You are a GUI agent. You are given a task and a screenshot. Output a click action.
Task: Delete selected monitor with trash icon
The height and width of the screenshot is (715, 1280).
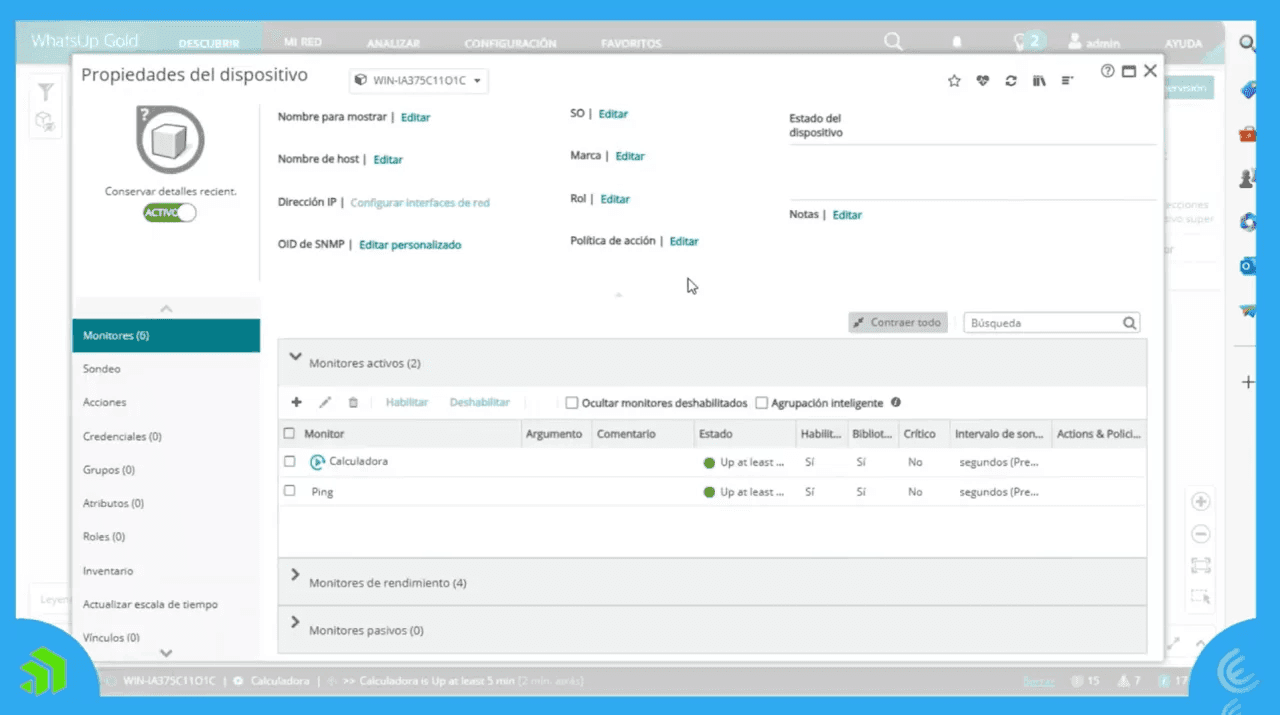(353, 402)
